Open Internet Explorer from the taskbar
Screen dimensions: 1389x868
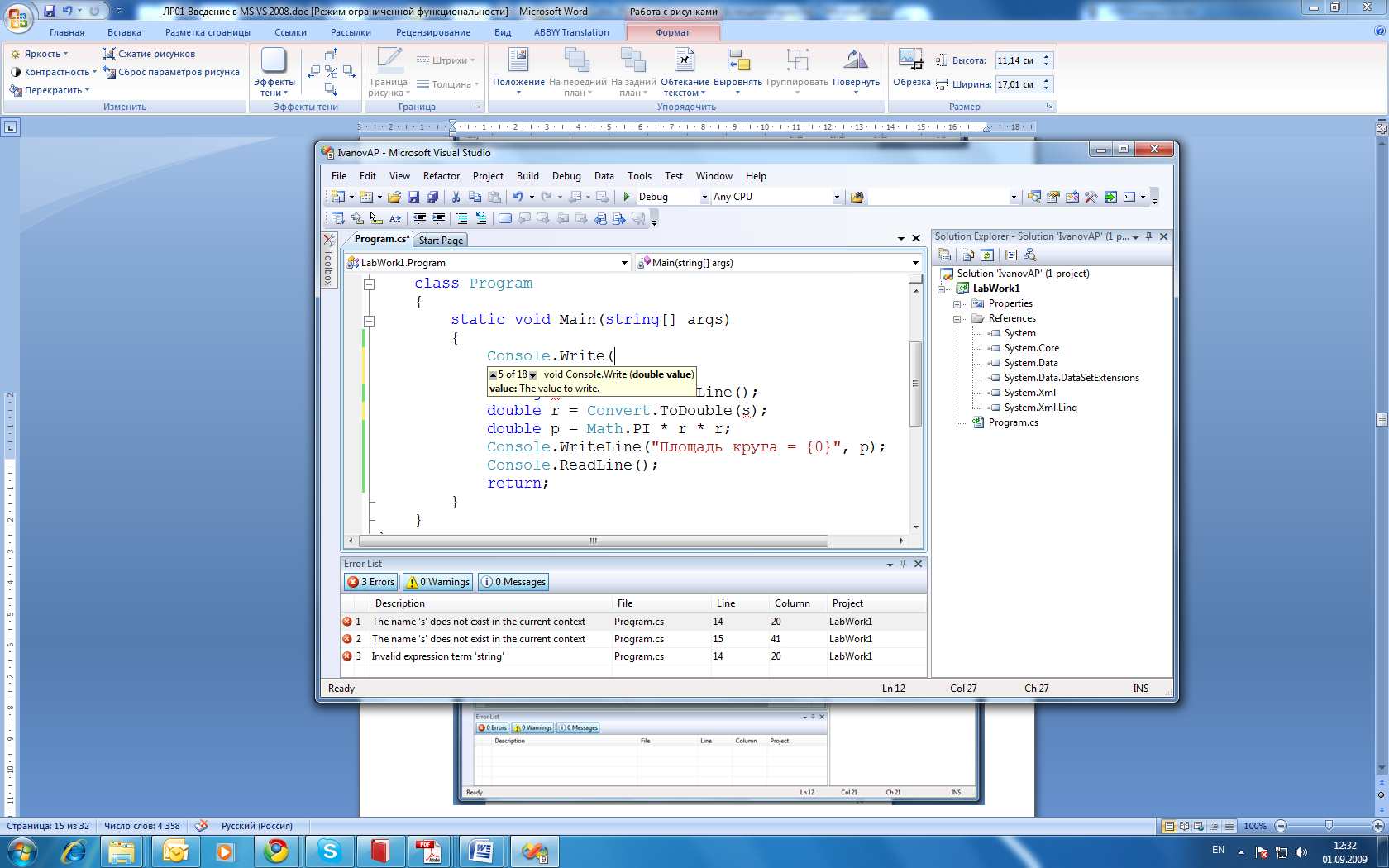(74, 851)
